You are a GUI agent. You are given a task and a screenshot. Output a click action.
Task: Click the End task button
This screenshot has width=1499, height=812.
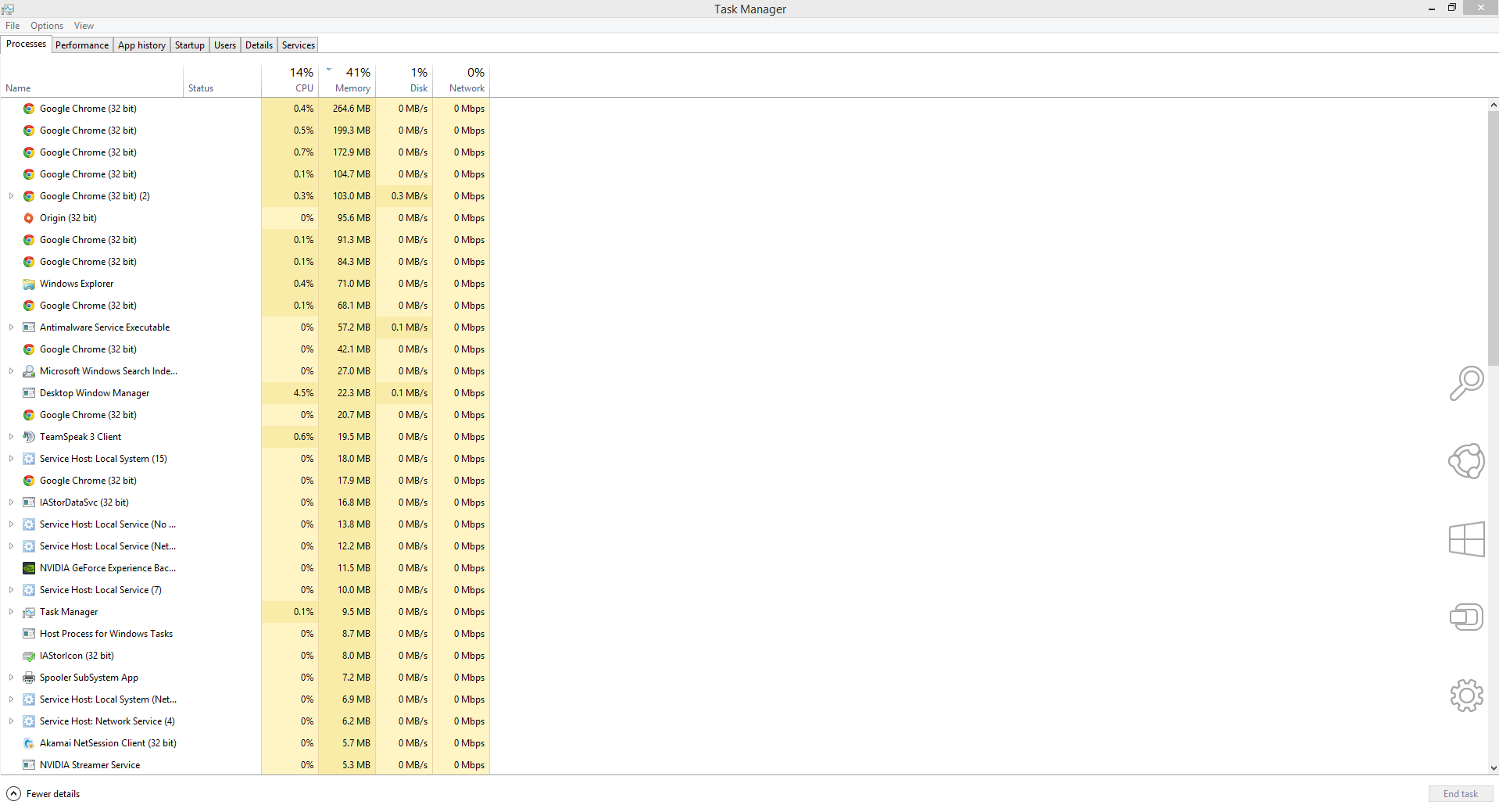pos(1461,794)
